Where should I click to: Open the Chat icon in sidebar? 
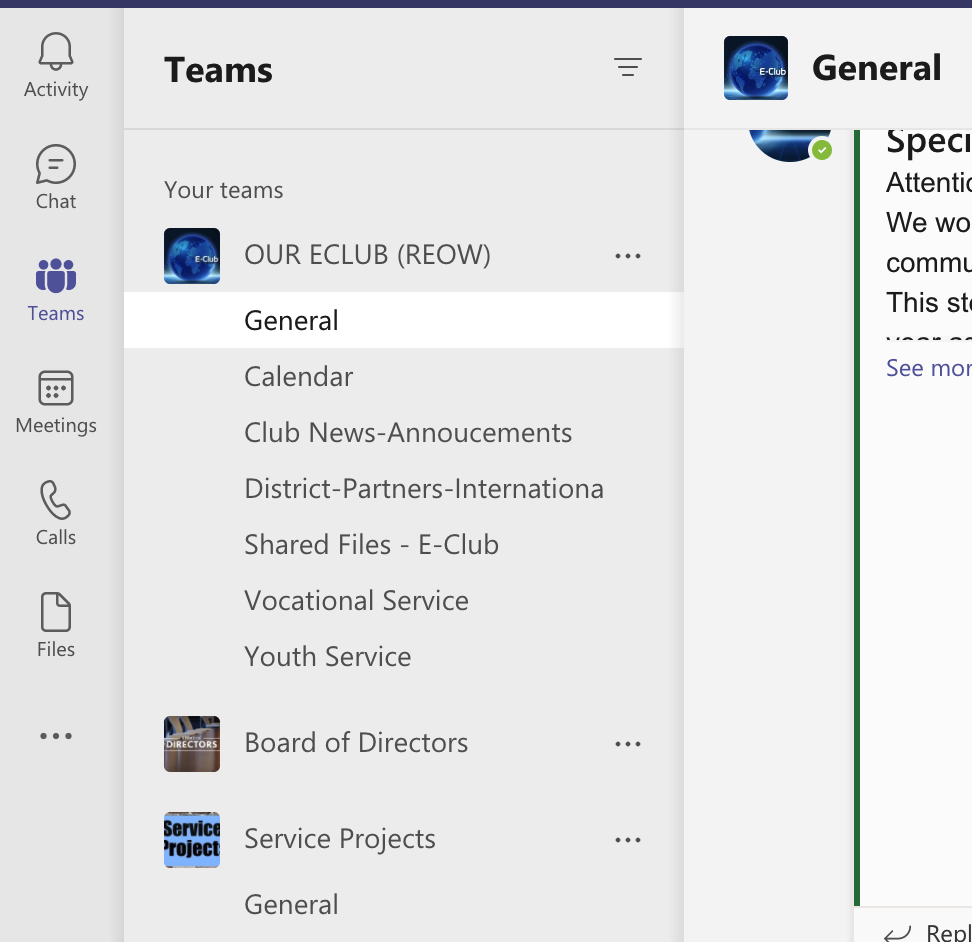coord(56,178)
